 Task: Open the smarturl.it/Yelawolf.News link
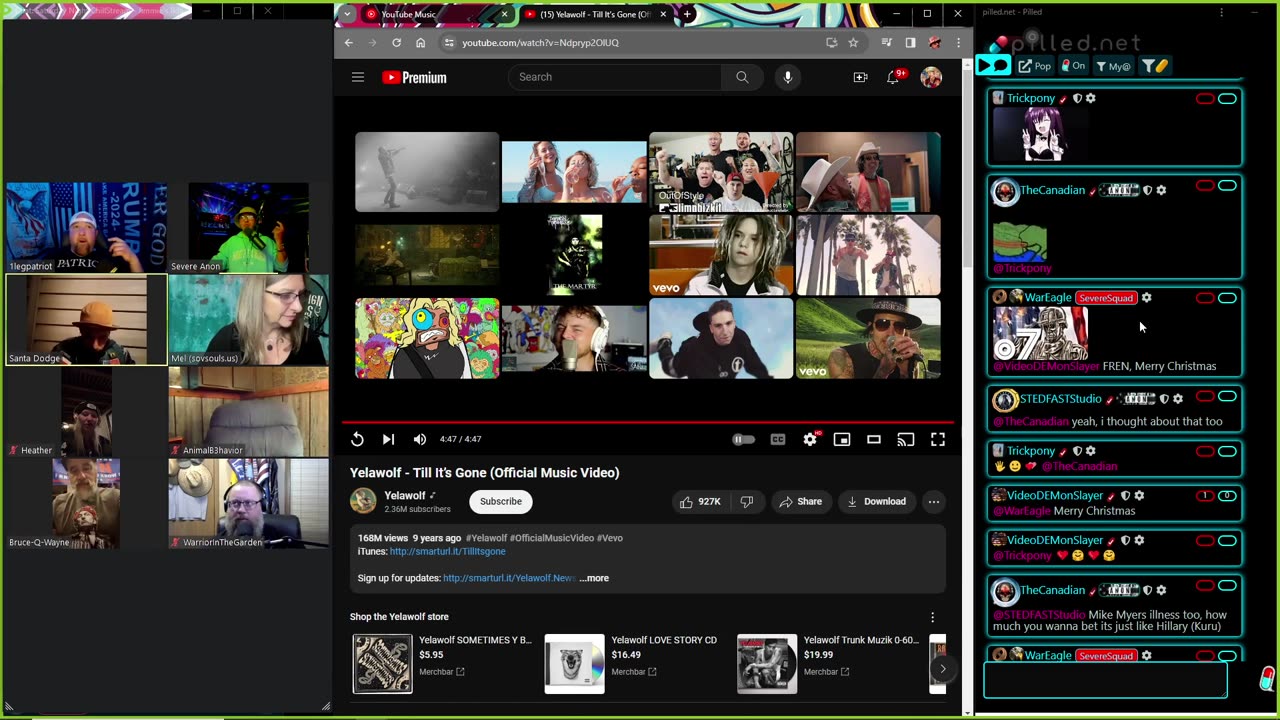[509, 578]
